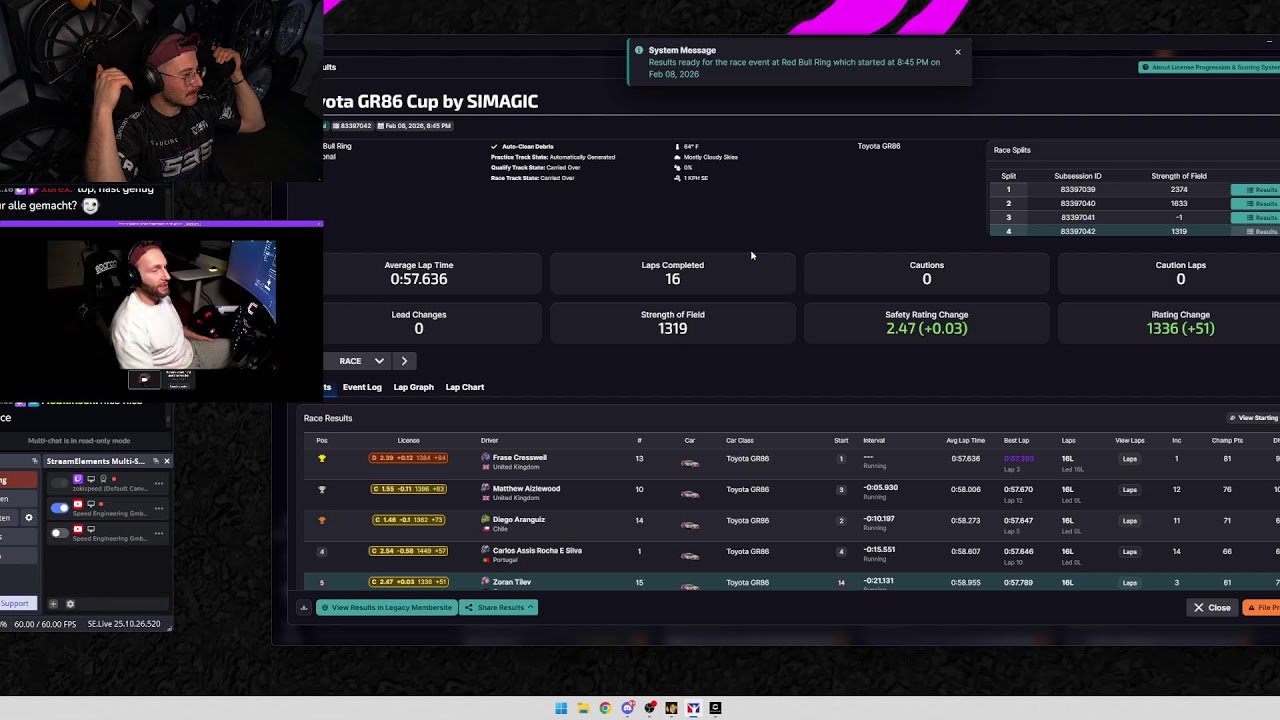Open Discord from taskbar

tap(627, 708)
